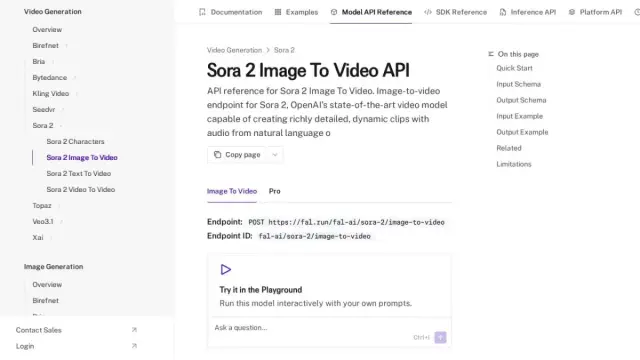Collapse the Sora 2 sidebar group

(x=61, y=125)
